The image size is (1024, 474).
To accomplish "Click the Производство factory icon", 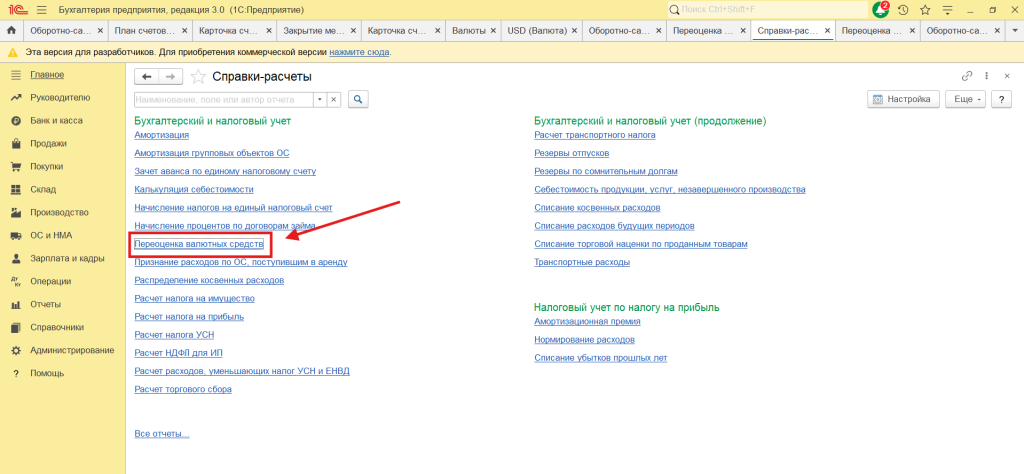I will (16, 212).
